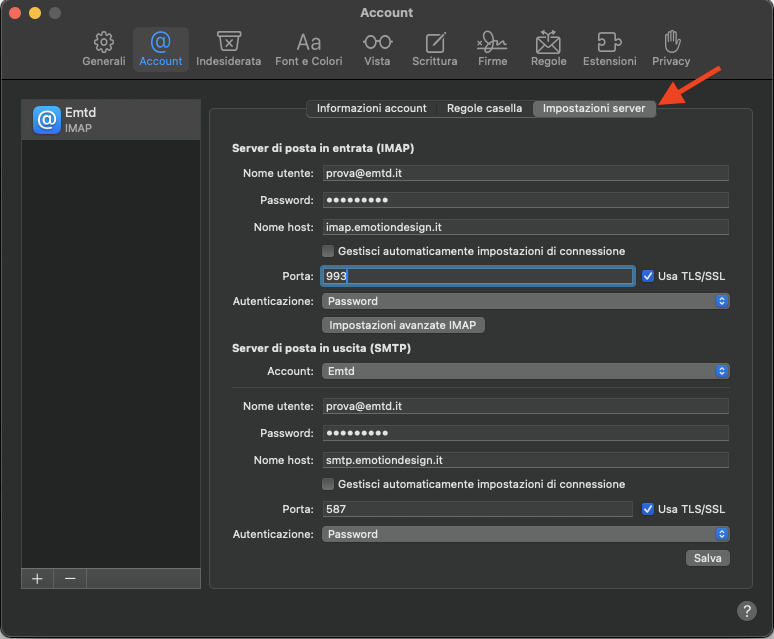
Task: Open the Estensioni pane
Action: pos(610,49)
